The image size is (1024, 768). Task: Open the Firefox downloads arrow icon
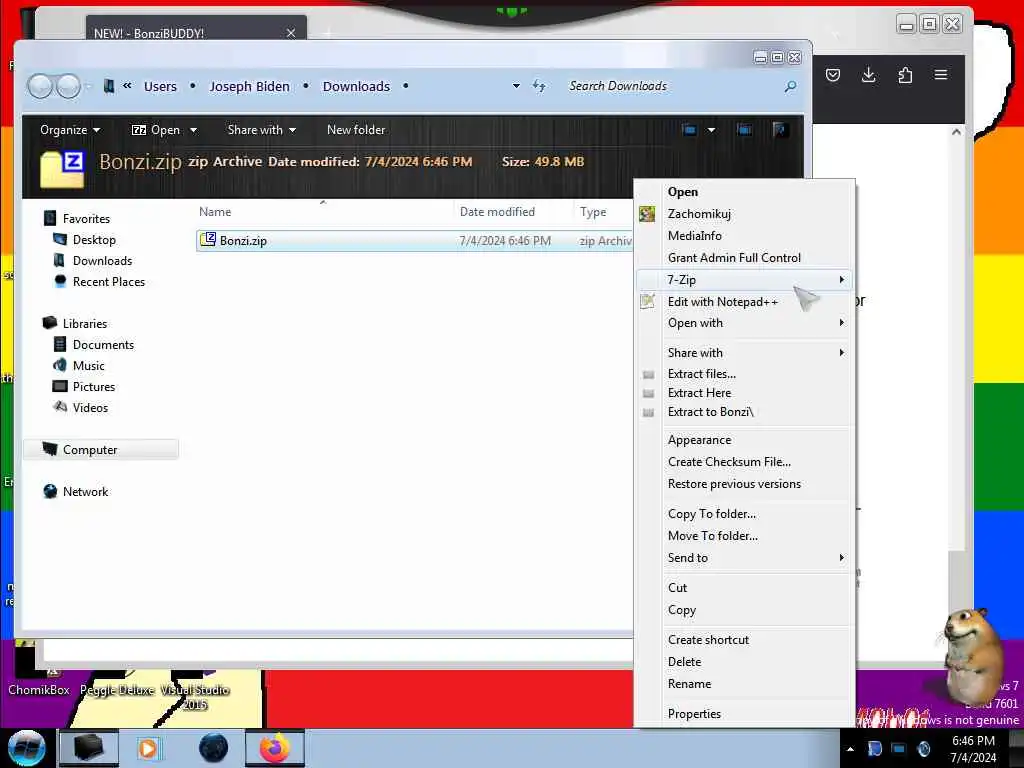(x=869, y=75)
